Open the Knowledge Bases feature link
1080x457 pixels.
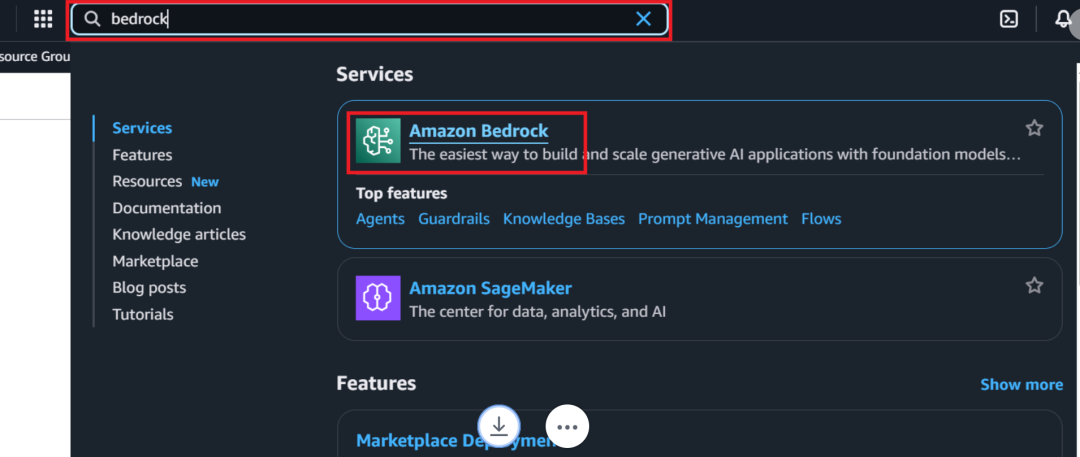click(564, 219)
